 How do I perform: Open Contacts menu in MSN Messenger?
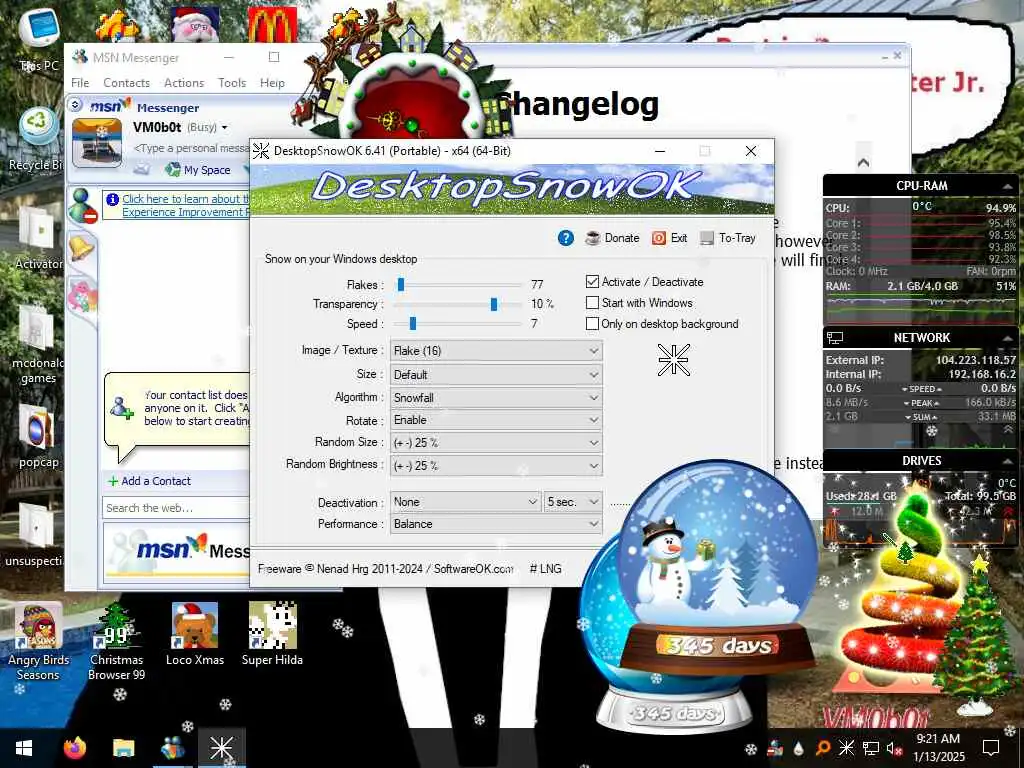(126, 83)
